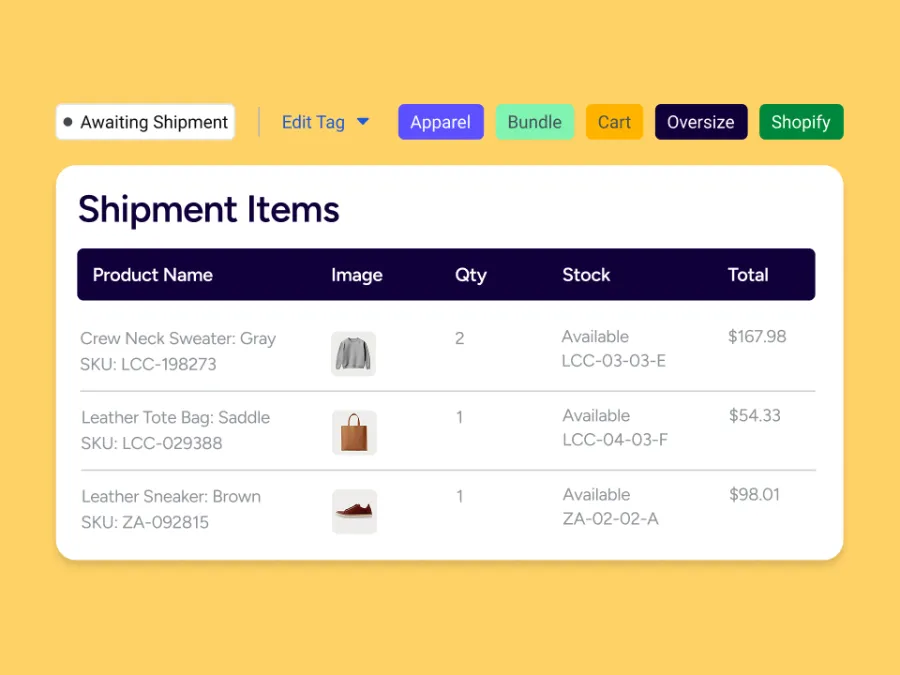Click the Image column header
Viewport: 900px width, 675px height.
[x=357, y=275]
